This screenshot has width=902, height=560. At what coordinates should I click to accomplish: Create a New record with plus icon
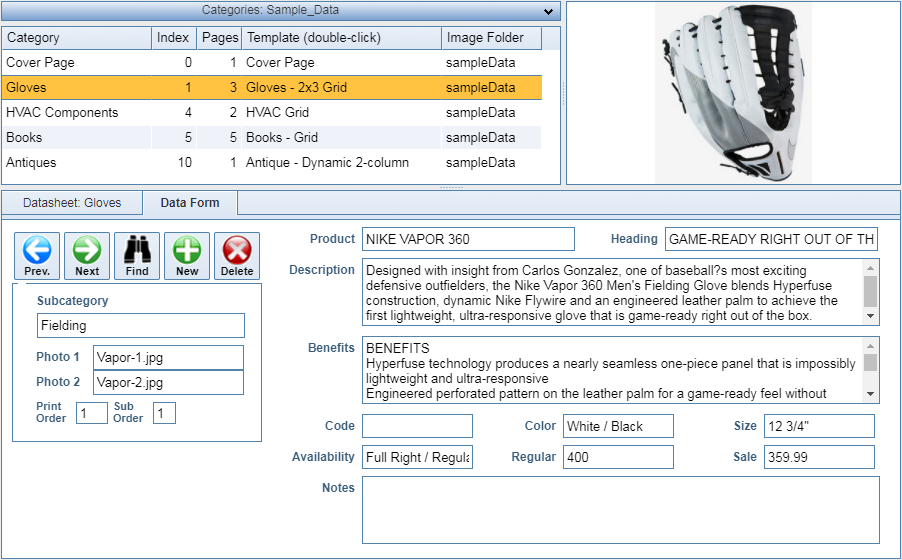pos(187,255)
